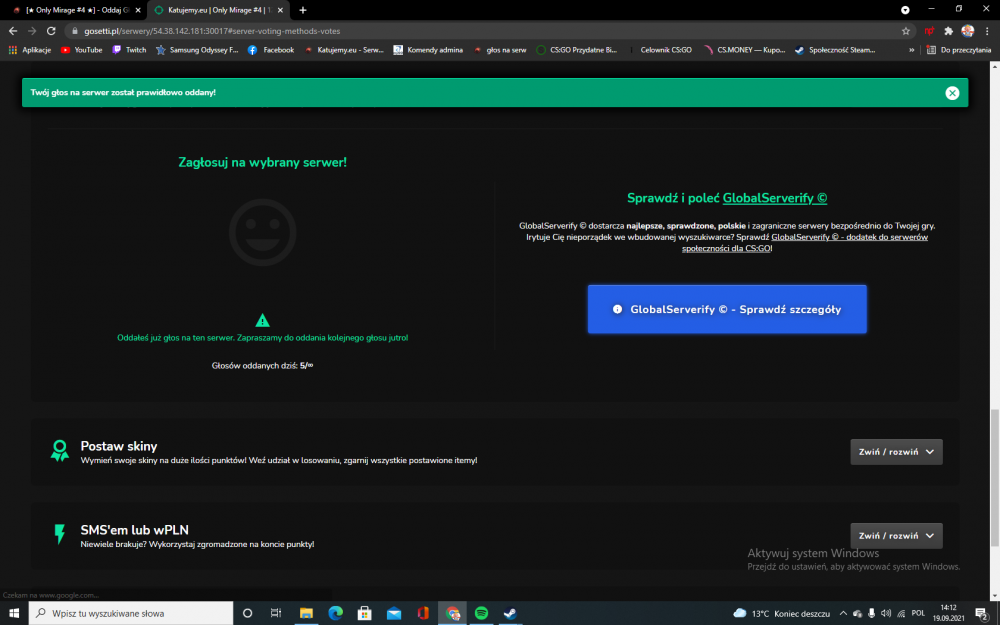
Task: Open the Komendy admina bookmark
Action: click(428, 50)
